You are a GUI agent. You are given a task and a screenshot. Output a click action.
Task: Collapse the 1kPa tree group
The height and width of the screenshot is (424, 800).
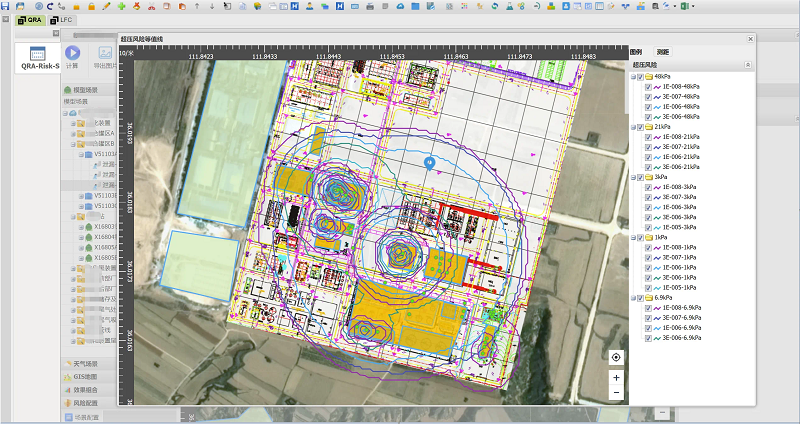[632, 237]
